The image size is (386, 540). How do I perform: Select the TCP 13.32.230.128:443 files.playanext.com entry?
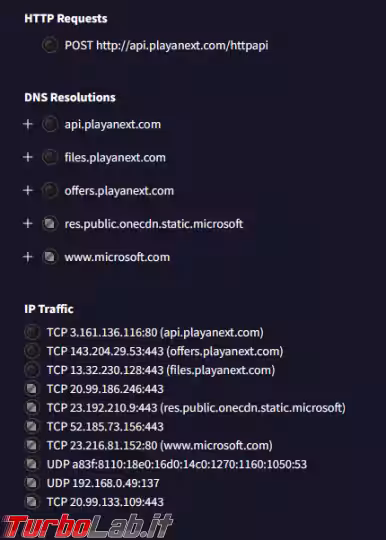161,370
